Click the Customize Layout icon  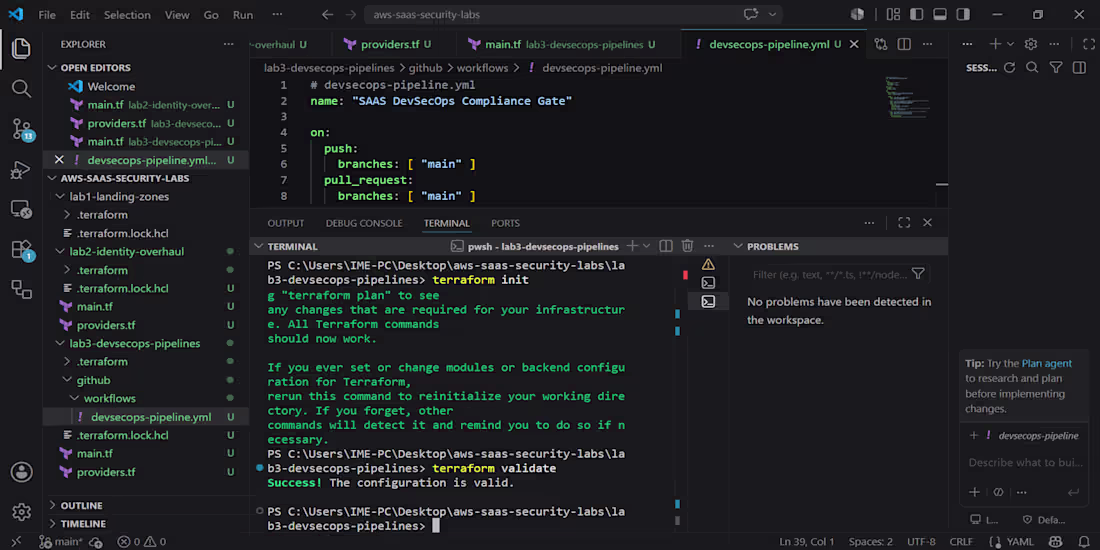893,15
